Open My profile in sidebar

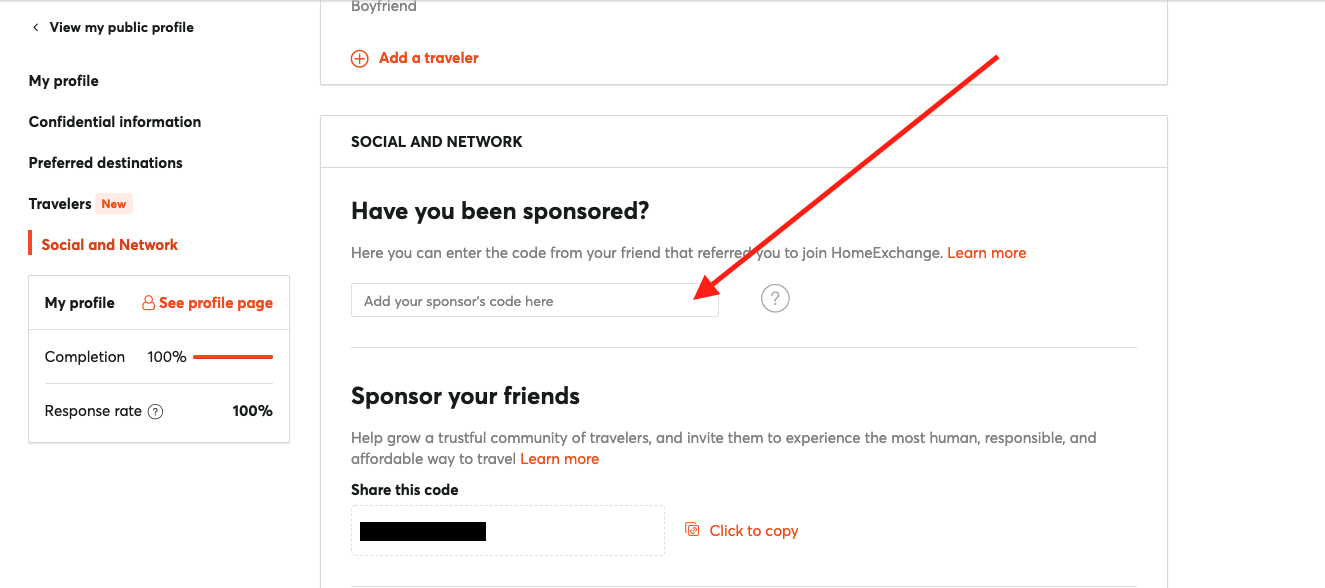click(x=64, y=81)
